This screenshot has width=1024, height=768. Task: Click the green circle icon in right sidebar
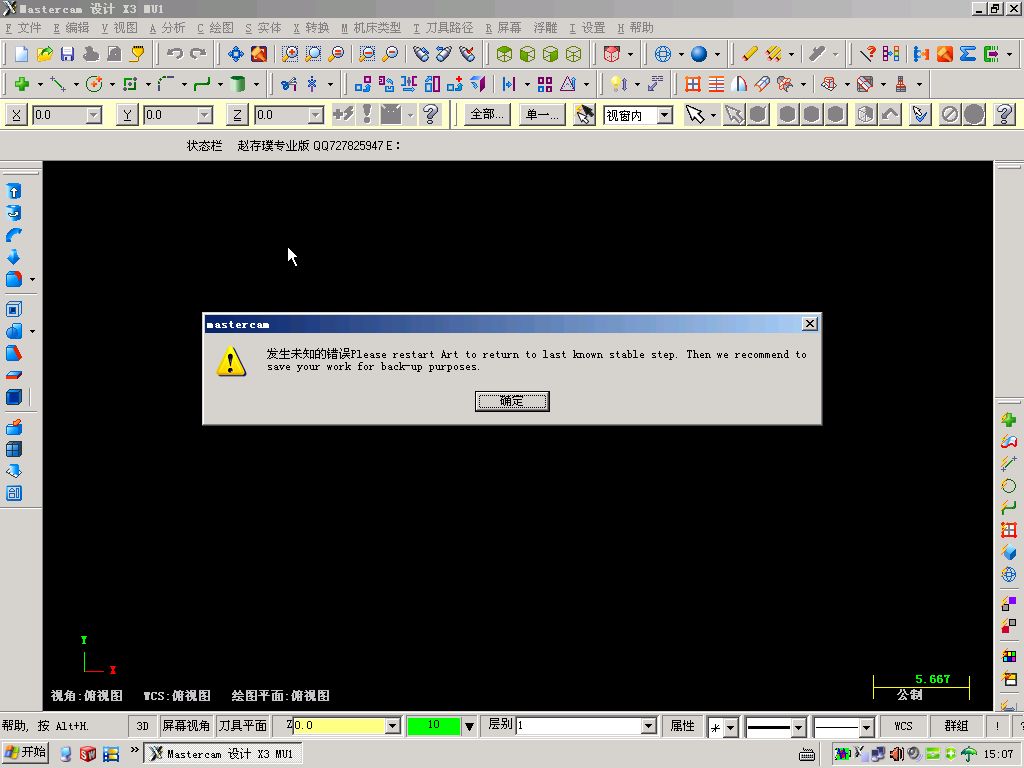(x=1009, y=486)
